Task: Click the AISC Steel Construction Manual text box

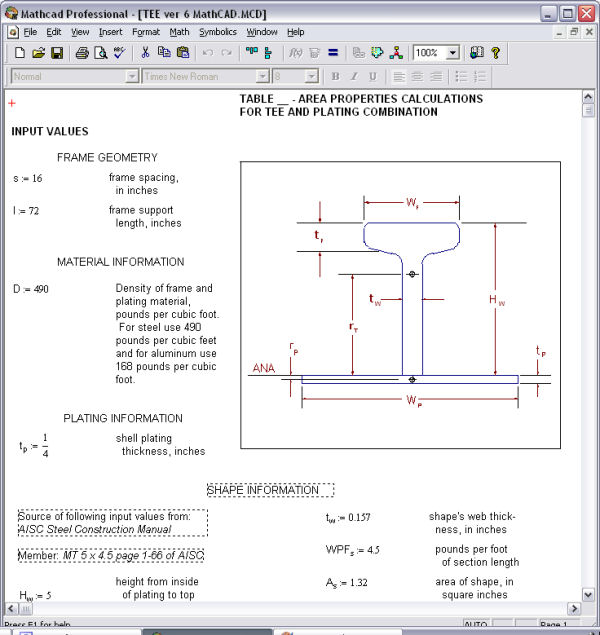Action: [x=112, y=523]
